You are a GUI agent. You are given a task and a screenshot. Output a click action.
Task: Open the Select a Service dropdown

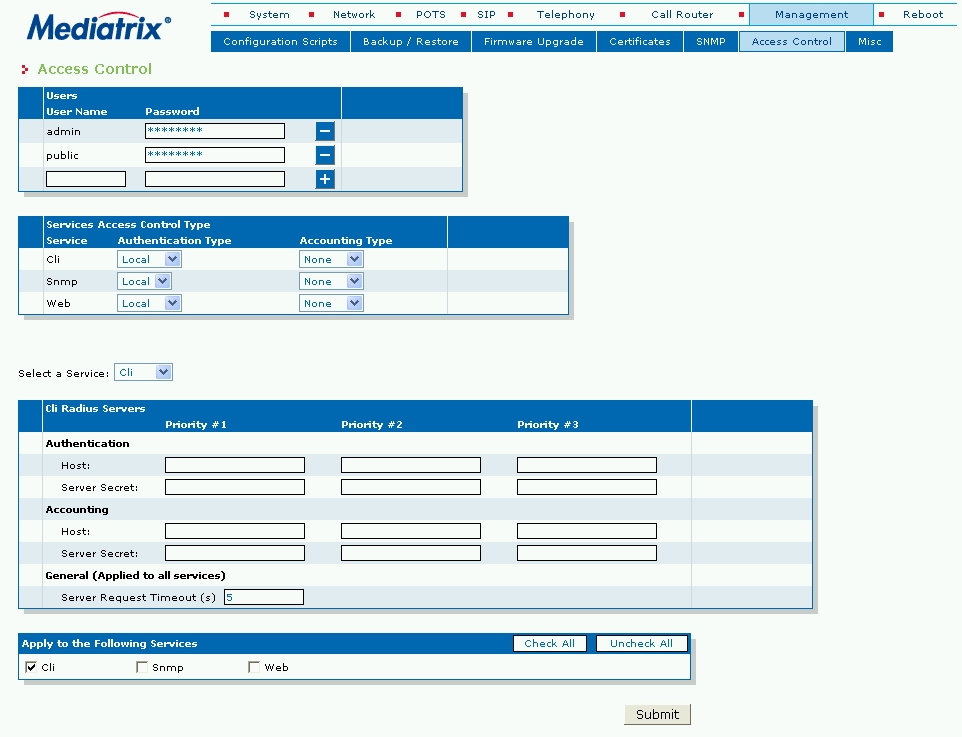(x=144, y=372)
